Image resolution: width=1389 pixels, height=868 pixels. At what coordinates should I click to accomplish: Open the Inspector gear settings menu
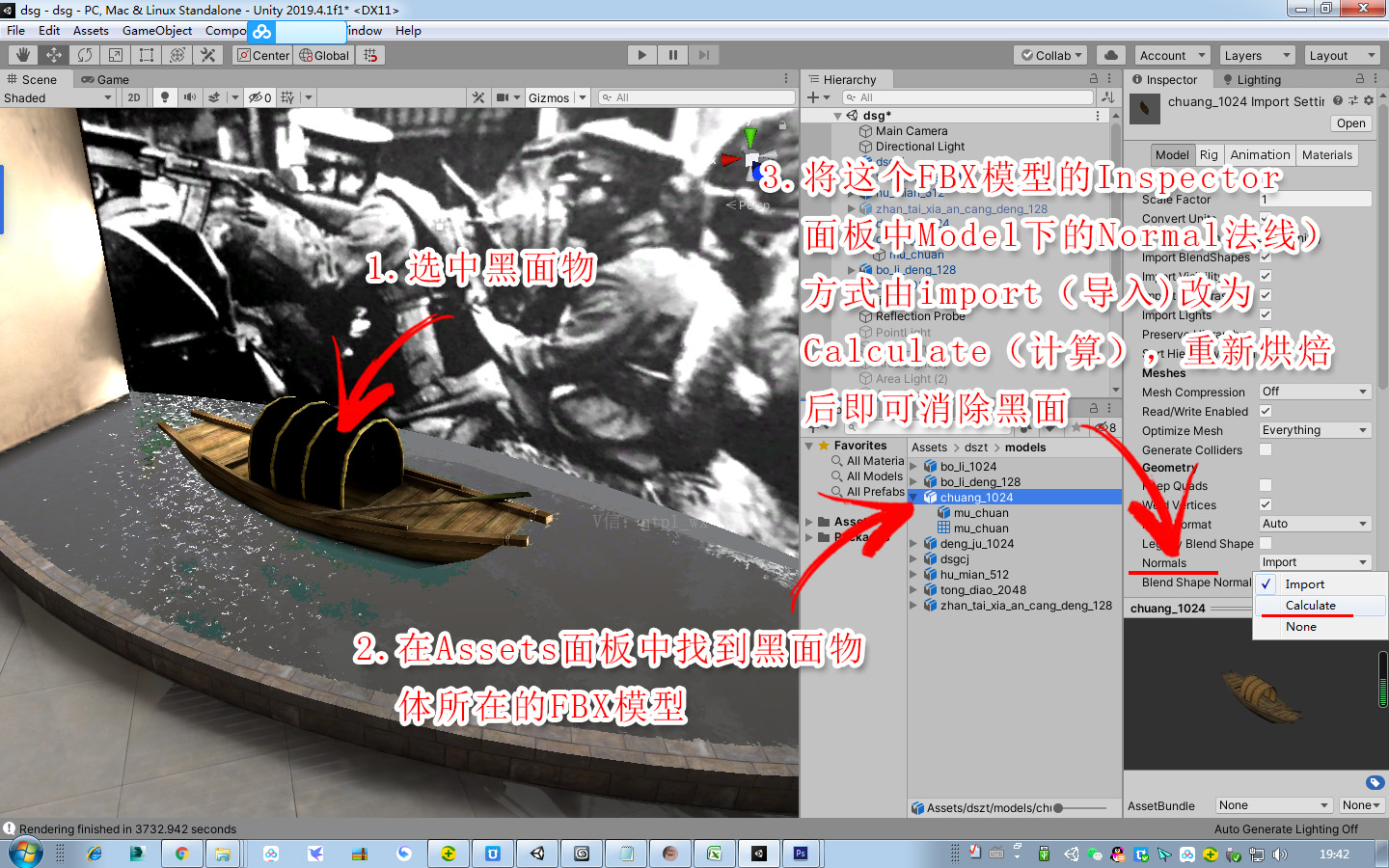pos(1369,100)
